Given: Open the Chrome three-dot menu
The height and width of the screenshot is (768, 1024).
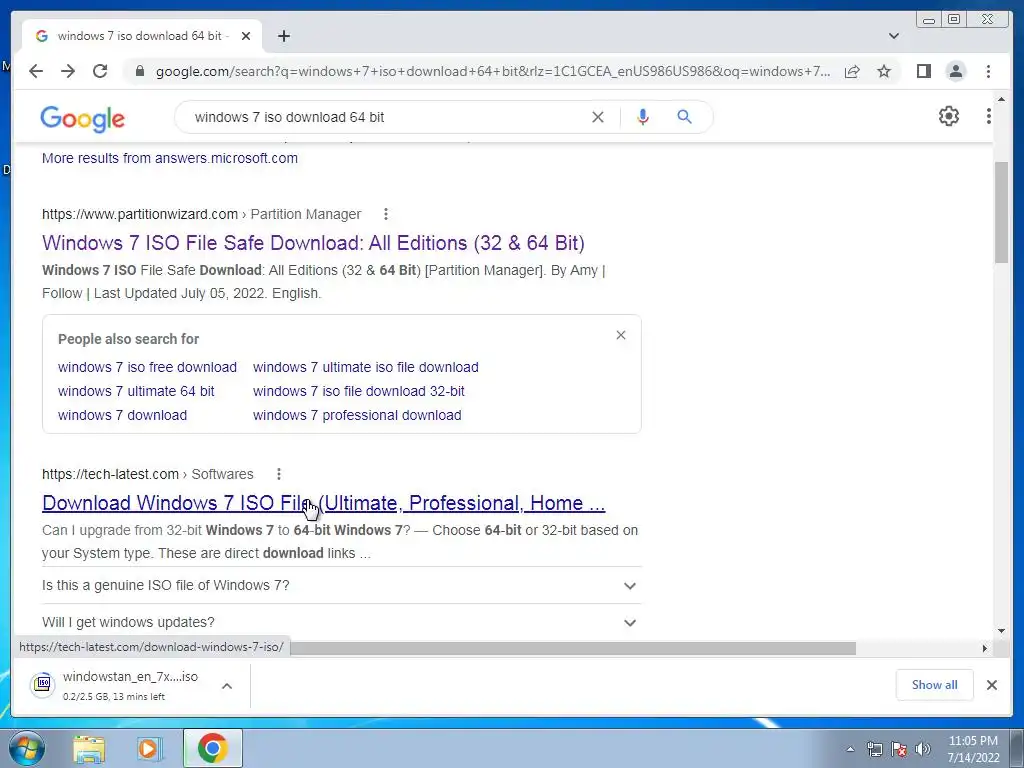Looking at the screenshot, I should (x=988, y=71).
